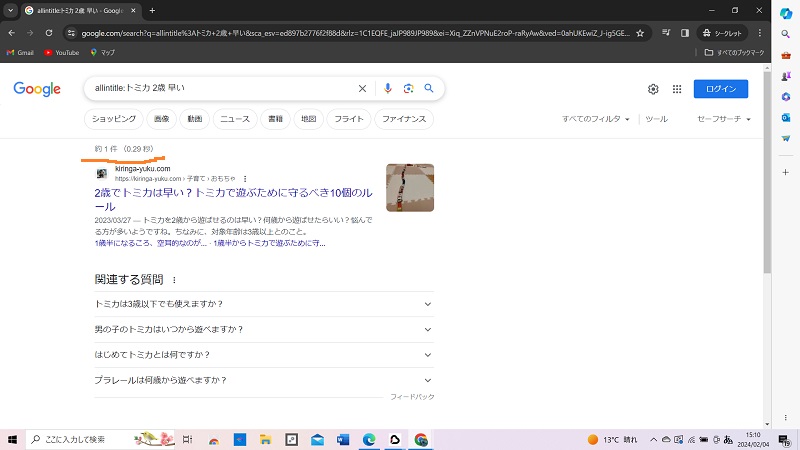Expand question 男の子のトミカはいつから遊べますか？

point(264,330)
